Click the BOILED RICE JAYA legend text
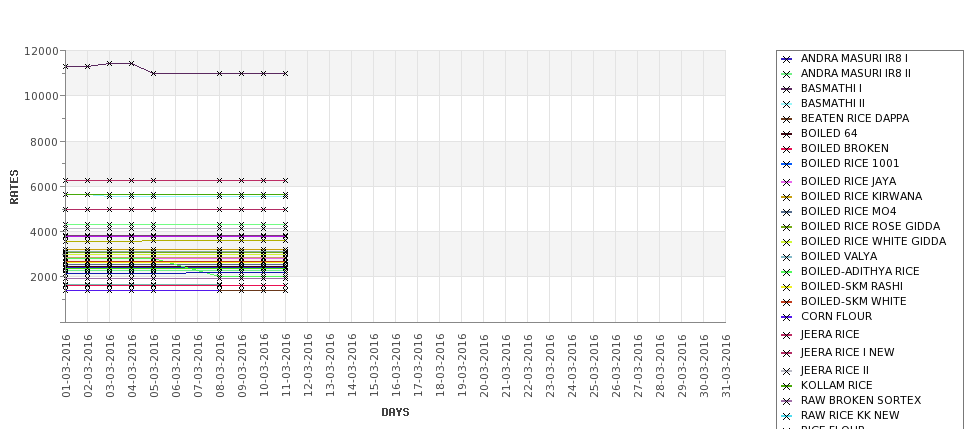 pos(848,181)
